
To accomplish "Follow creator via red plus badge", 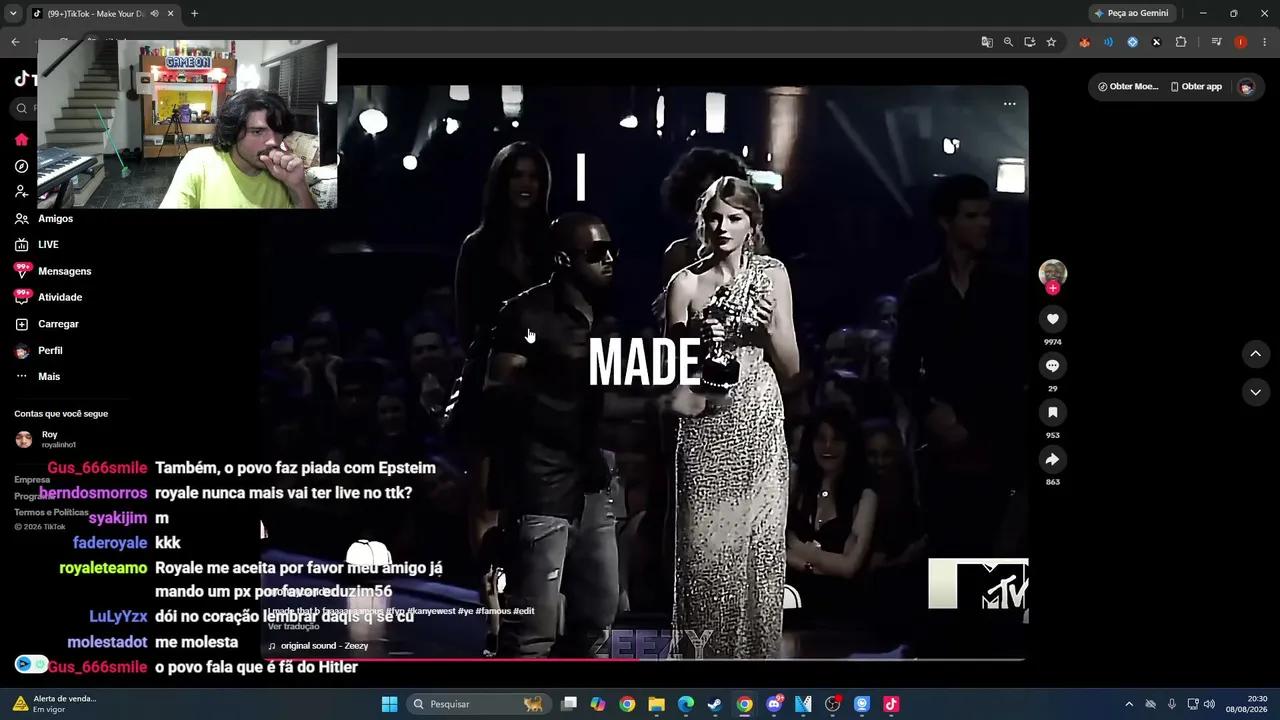I will [1052, 288].
